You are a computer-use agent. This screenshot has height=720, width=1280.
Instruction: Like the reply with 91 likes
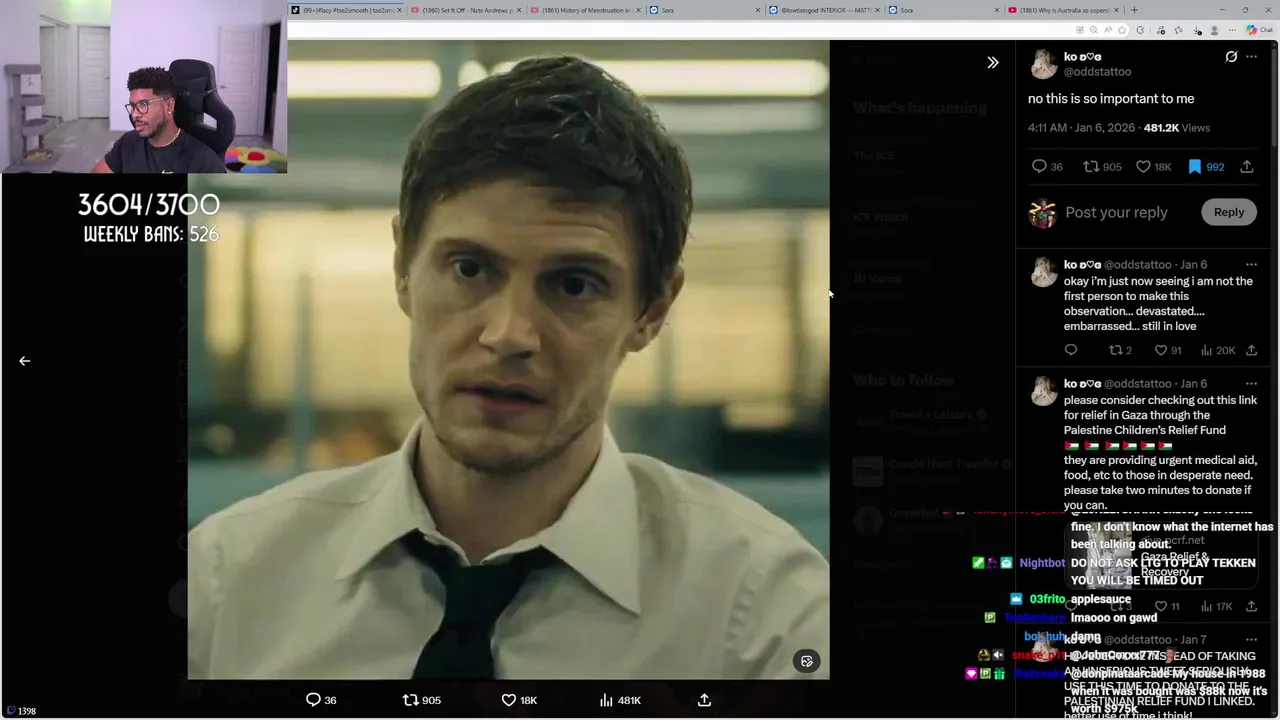coord(1168,350)
